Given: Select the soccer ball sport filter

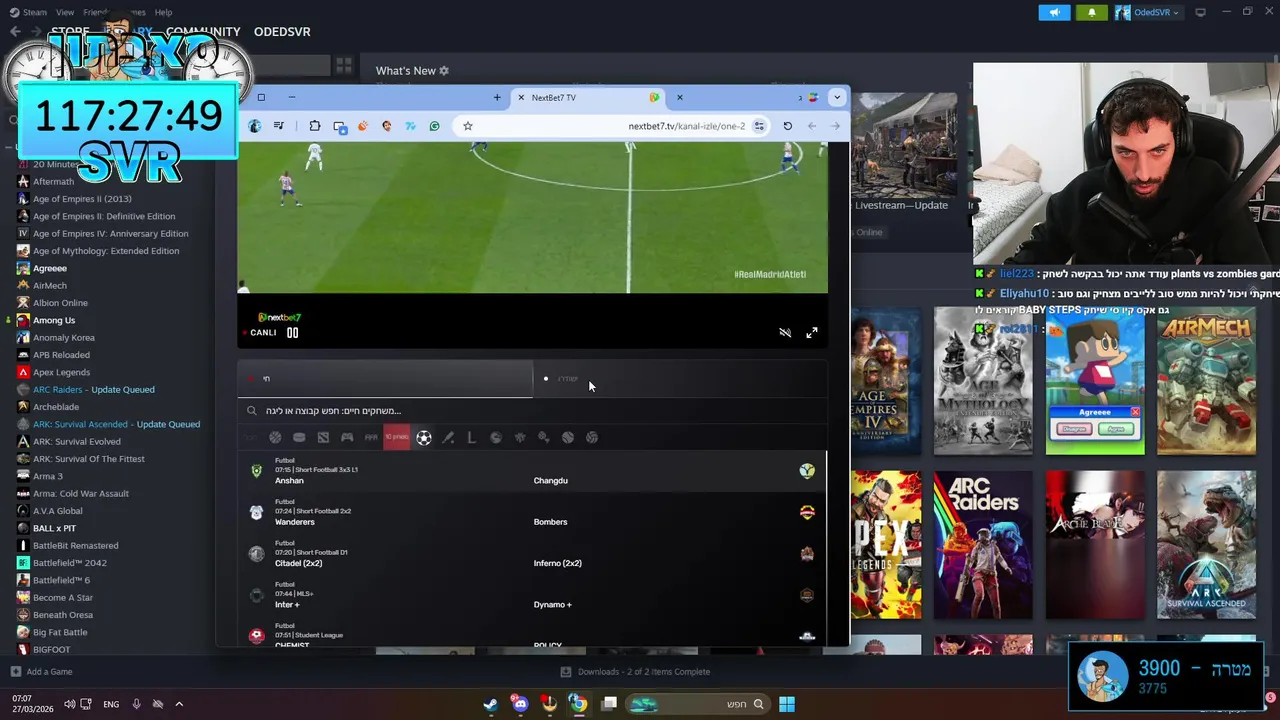Looking at the screenshot, I should (424, 437).
